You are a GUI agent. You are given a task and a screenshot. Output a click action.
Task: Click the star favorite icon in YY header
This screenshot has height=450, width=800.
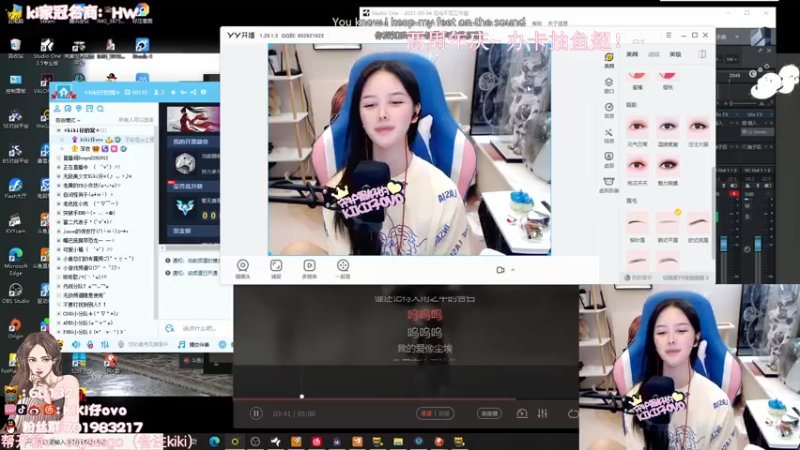(173, 92)
